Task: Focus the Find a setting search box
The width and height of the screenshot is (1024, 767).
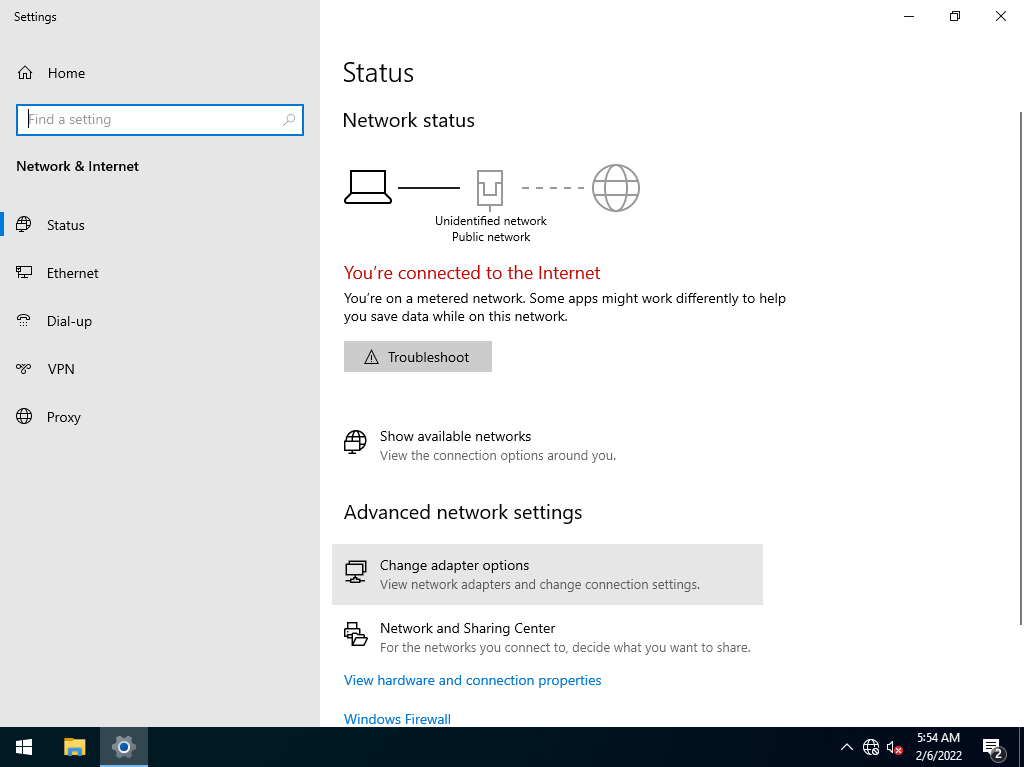Action: [x=160, y=120]
